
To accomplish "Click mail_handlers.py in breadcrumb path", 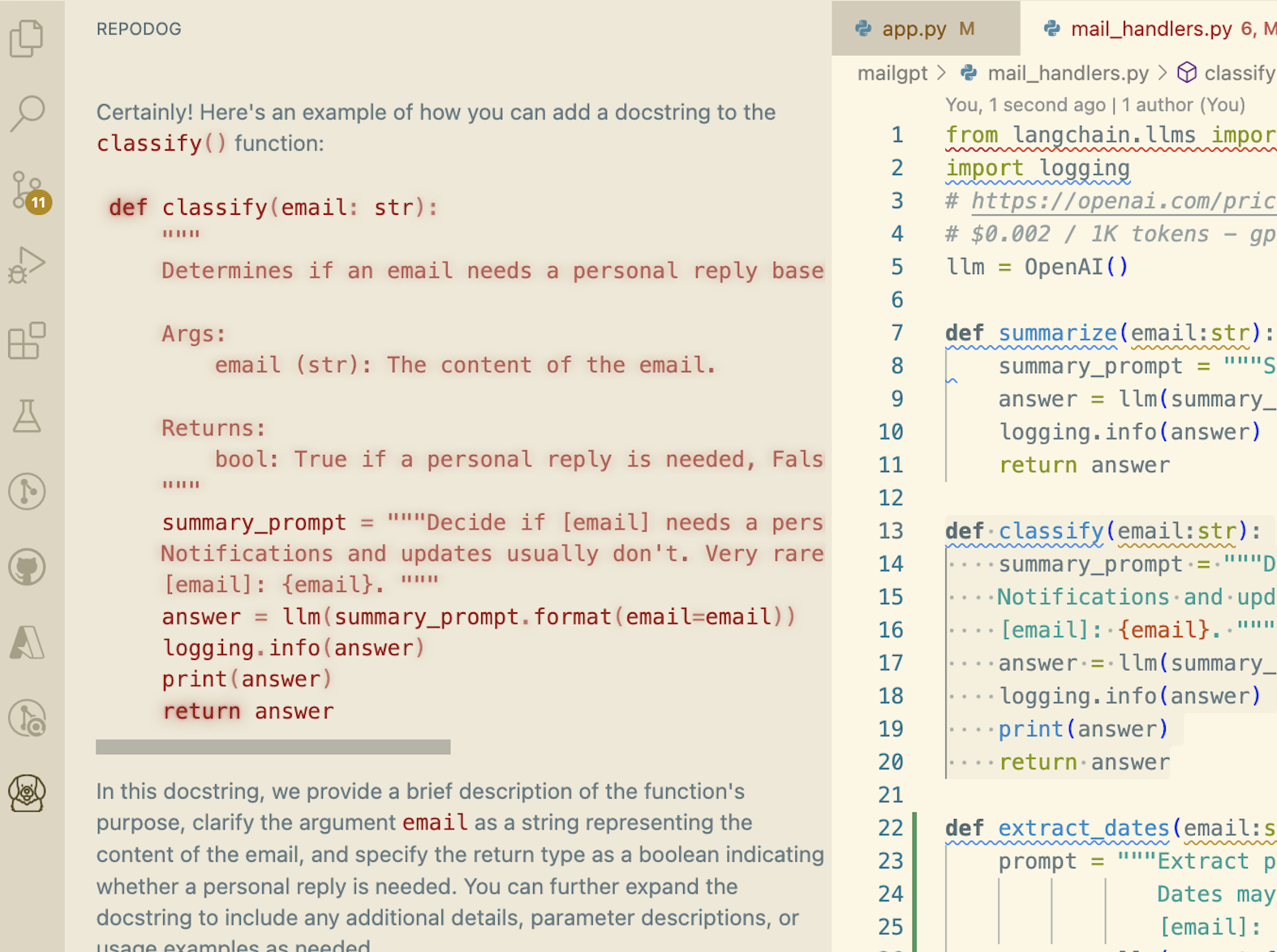I will (x=1068, y=73).
